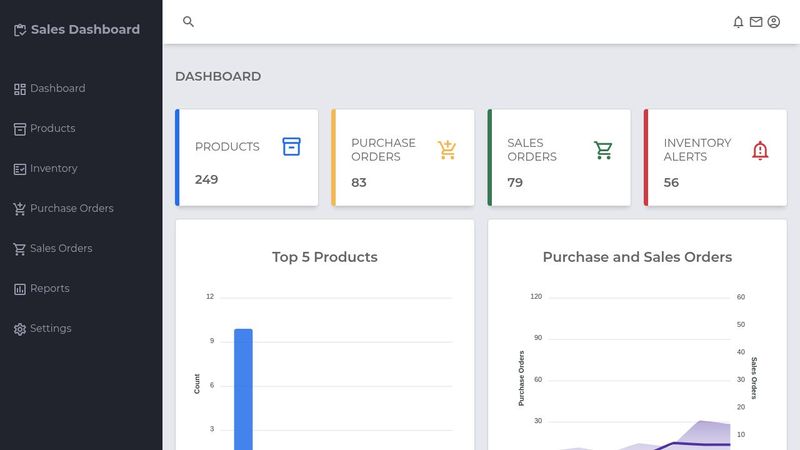Open Settings in the sidebar
The width and height of the screenshot is (800, 450).
pos(50,328)
